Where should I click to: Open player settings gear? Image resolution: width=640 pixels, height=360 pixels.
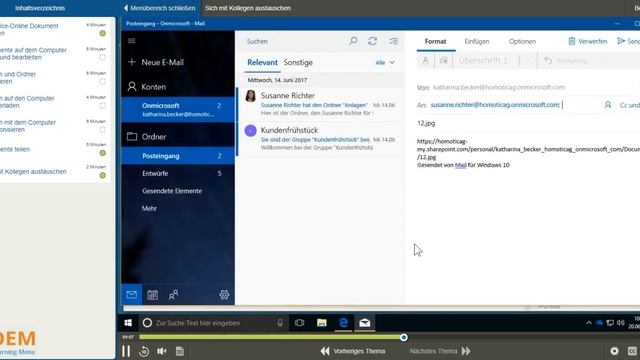click(614, 351)
